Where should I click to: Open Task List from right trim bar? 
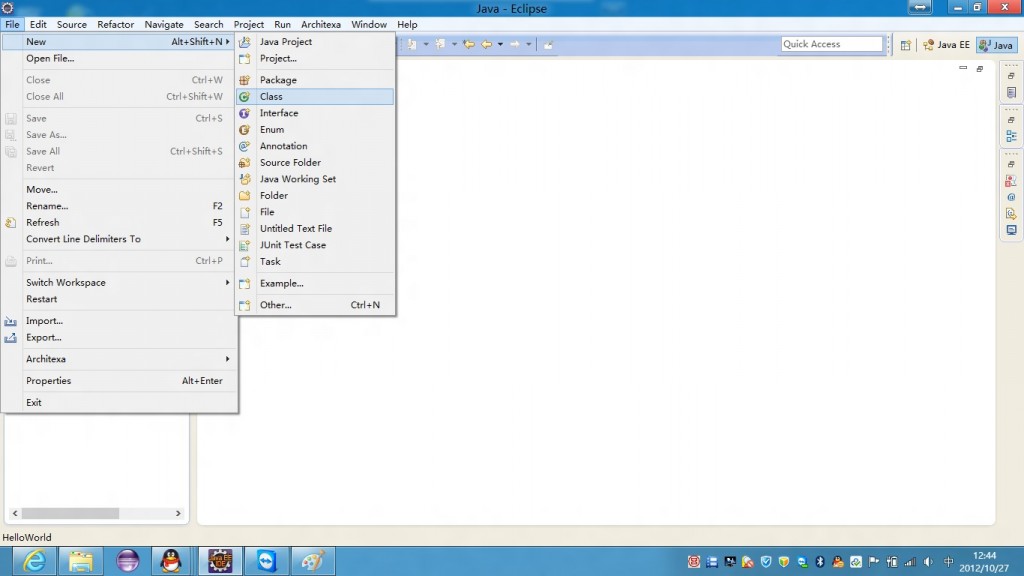(1011, 92)
